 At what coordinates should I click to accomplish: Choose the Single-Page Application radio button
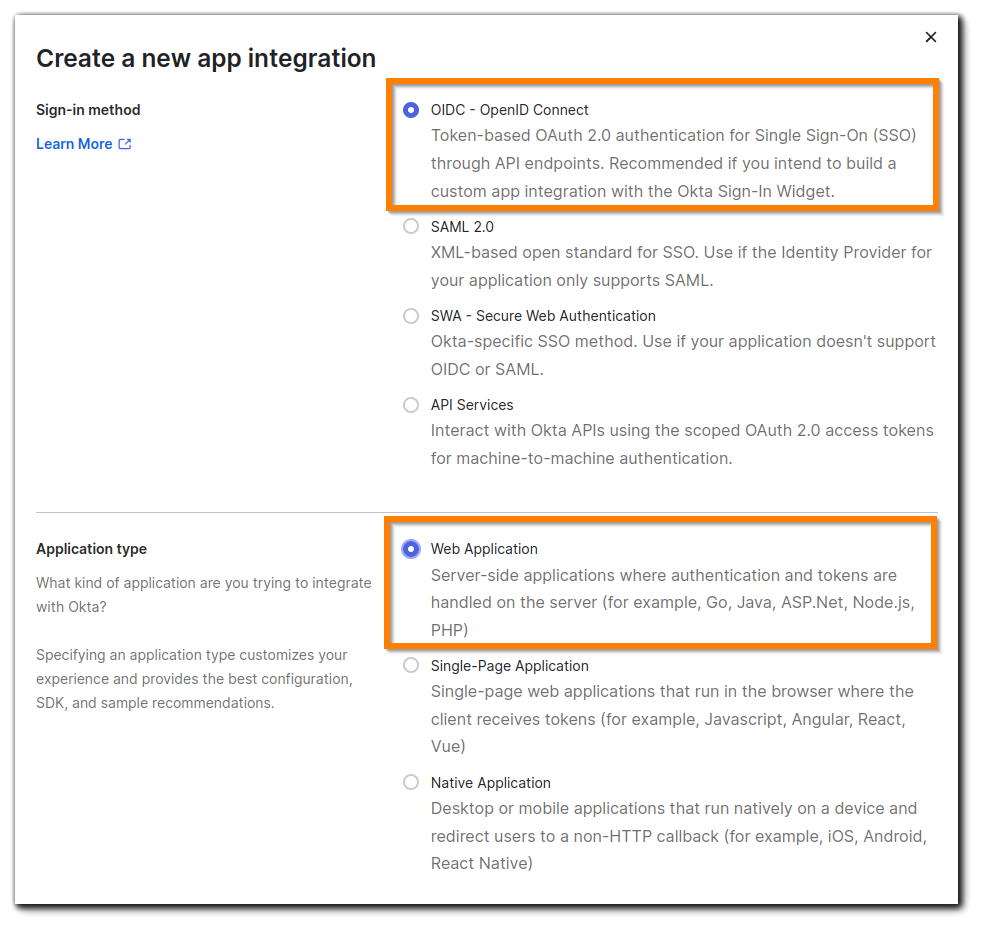tap(411, 665)
